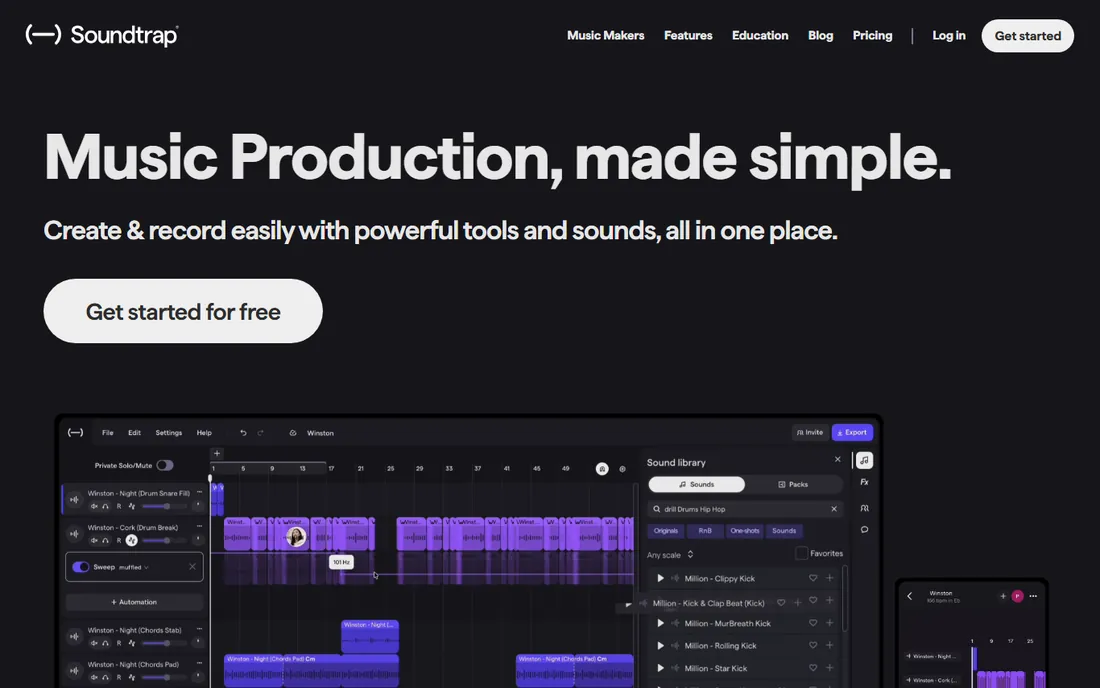Arm recording on Drum Snare Fill track
The width and height of the screenshot is (1100, 688).
point(119,506)
